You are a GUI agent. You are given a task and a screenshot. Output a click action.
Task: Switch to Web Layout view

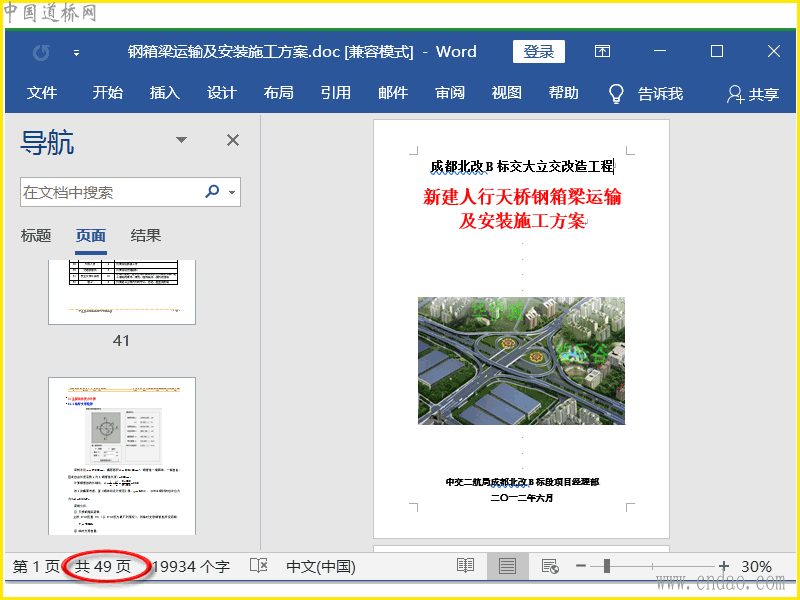tap(549, 566)
